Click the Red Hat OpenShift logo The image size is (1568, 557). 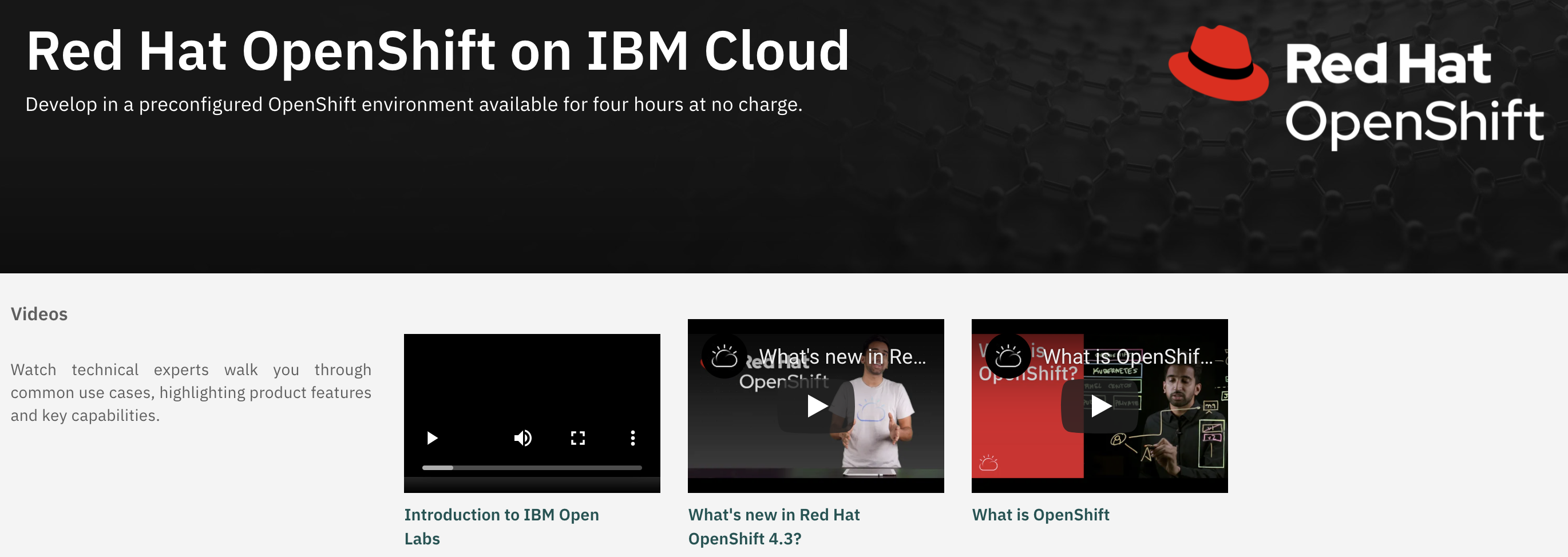[x=1356, y=87]
